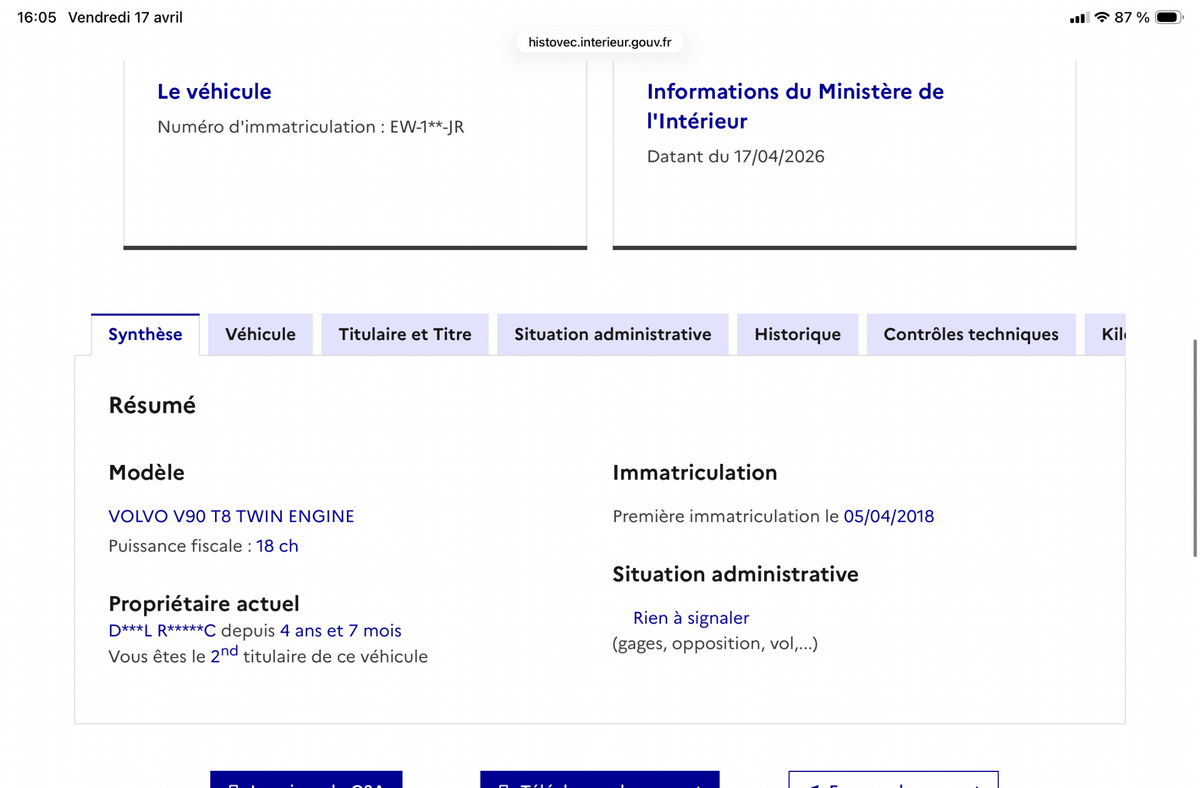
Task: Select the Synthèse tab
Action: (145, 334)
